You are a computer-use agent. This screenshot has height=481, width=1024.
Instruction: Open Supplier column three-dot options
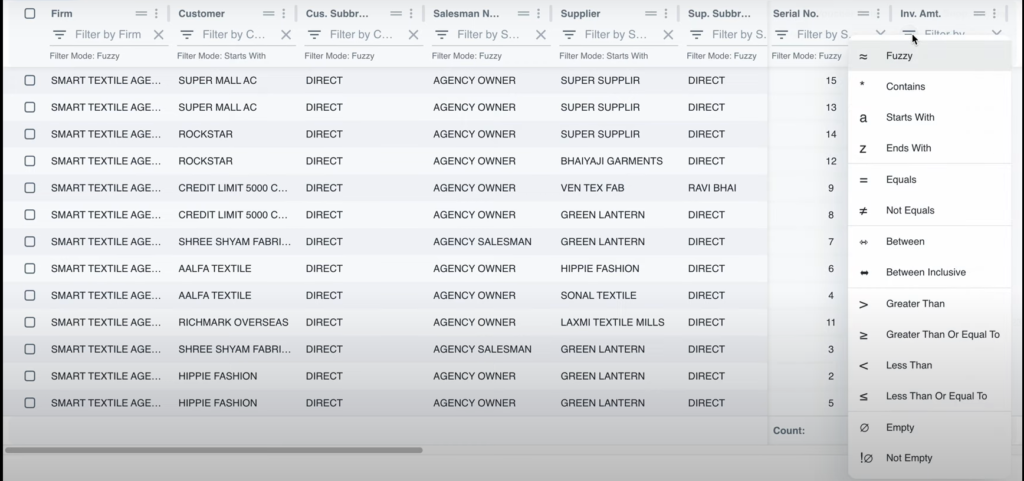(x=665, y=14)
